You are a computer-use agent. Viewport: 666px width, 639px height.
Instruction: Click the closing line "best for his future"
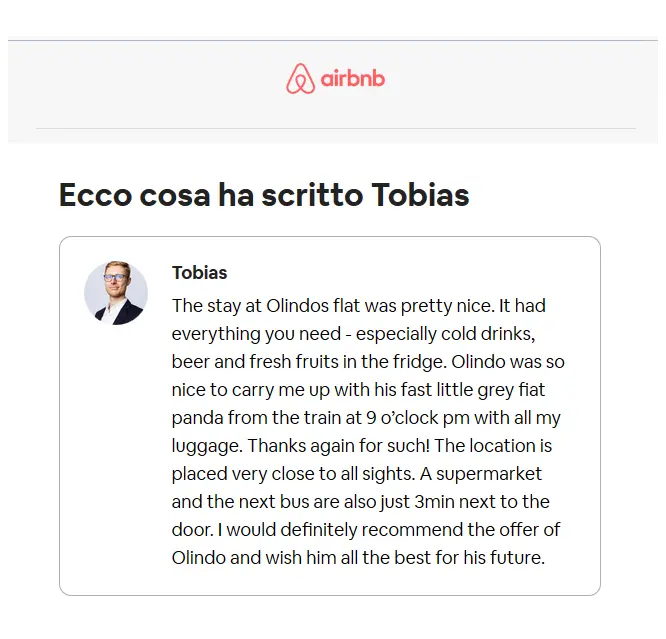coord(469,558)
